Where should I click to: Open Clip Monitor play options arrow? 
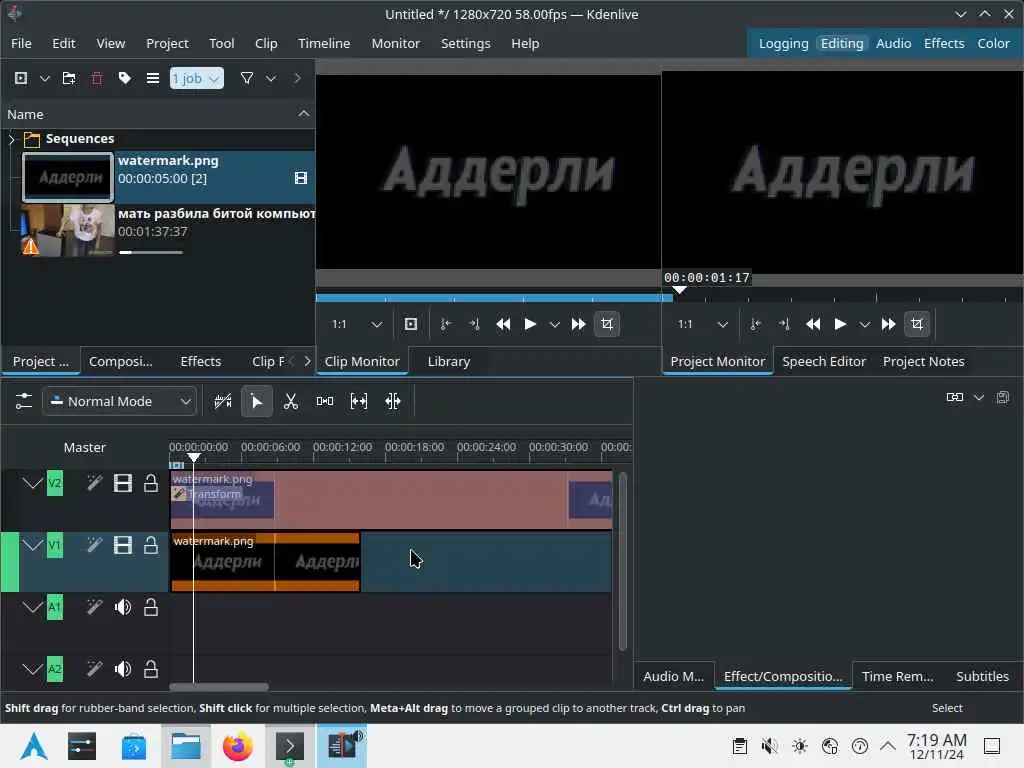click(554, 324)
